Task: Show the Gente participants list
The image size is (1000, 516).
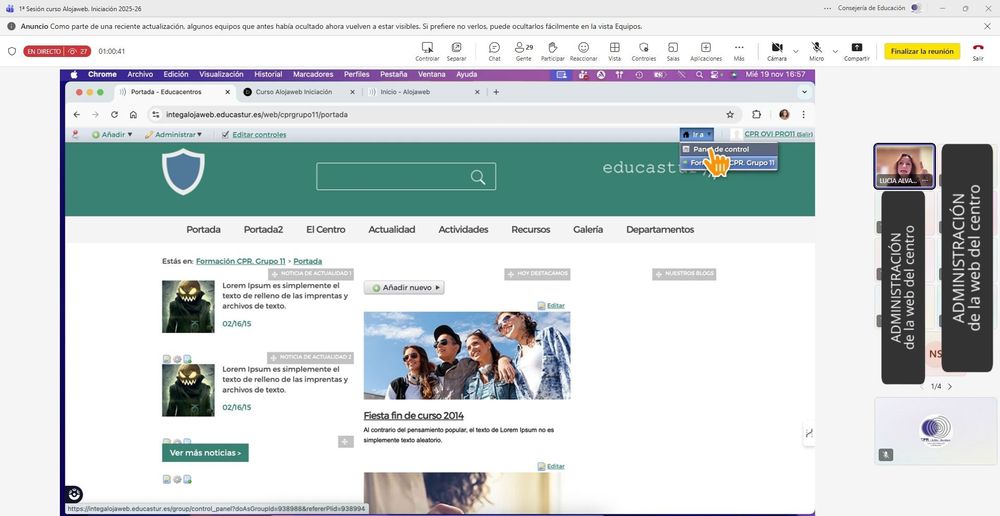Action: [524, 51]
